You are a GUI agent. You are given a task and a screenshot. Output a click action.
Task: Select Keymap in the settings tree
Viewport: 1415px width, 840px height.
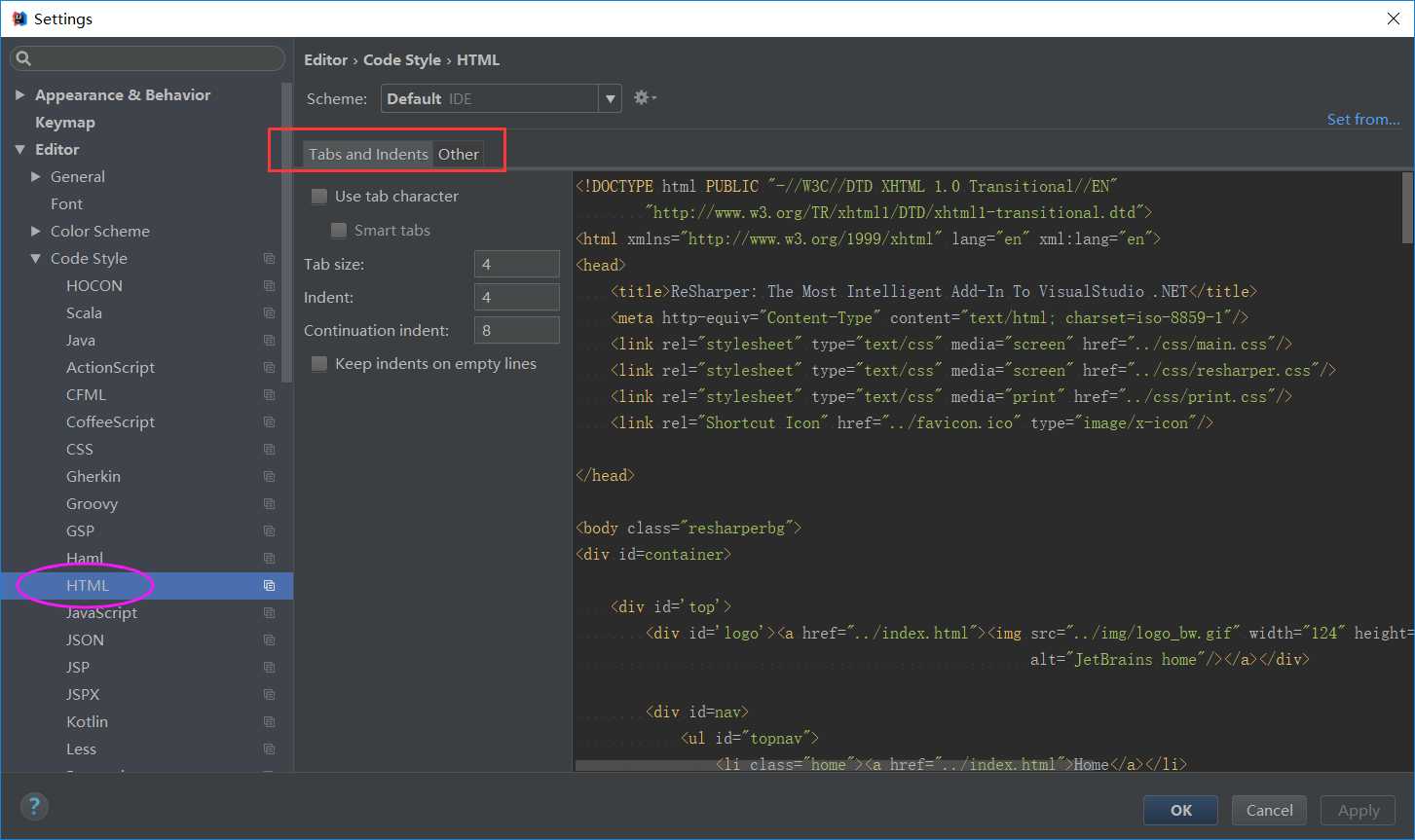click(x=65, y=122)
